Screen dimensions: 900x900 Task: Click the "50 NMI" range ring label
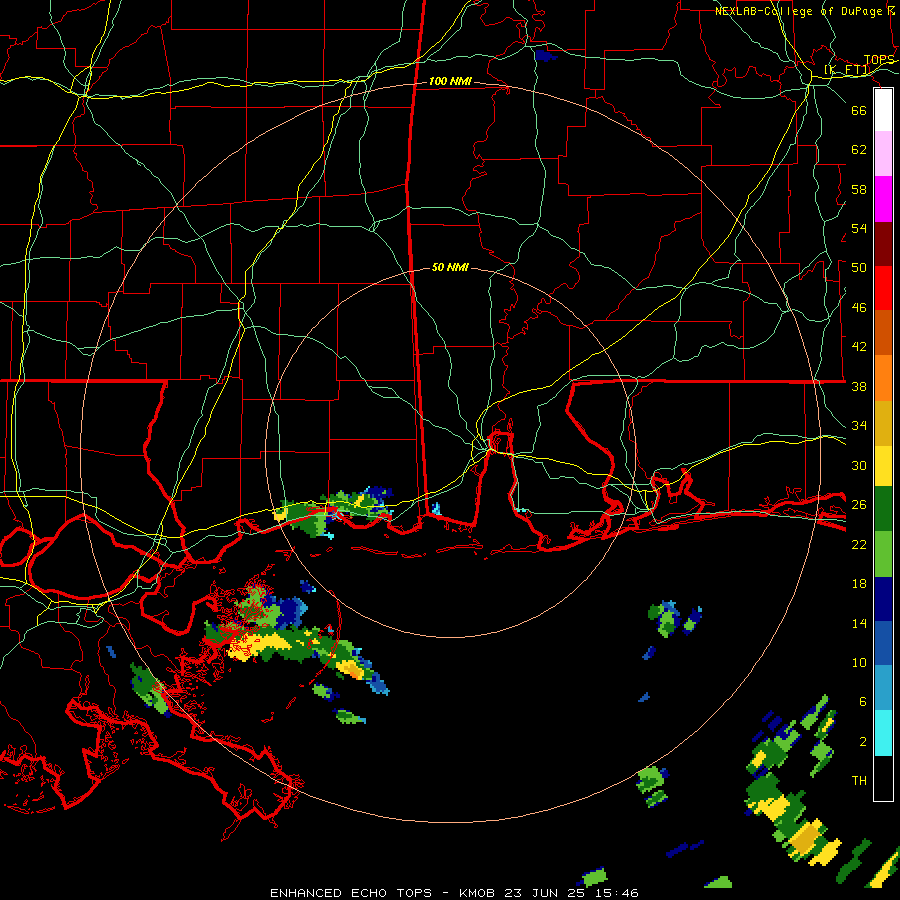450,267
